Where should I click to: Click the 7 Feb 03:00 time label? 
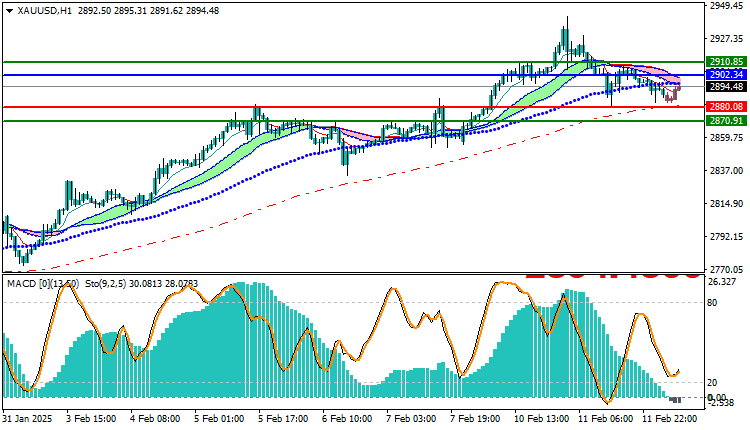411,419
